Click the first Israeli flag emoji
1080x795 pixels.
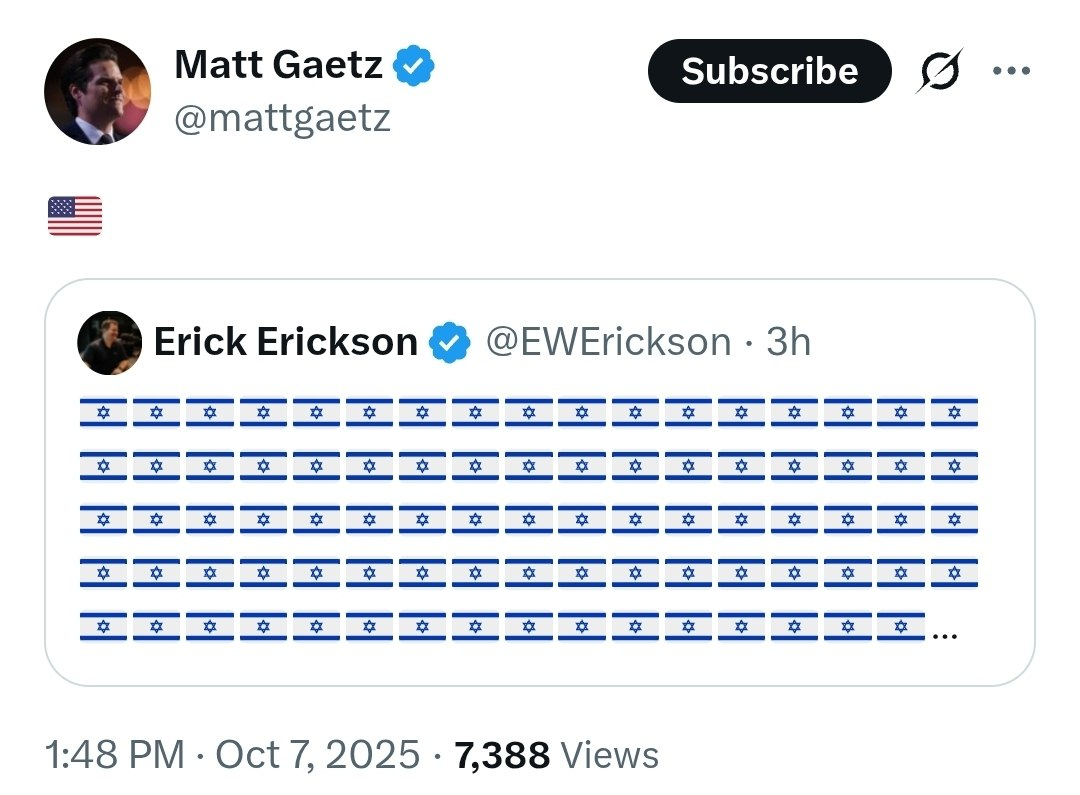click(x=103, y=412)
